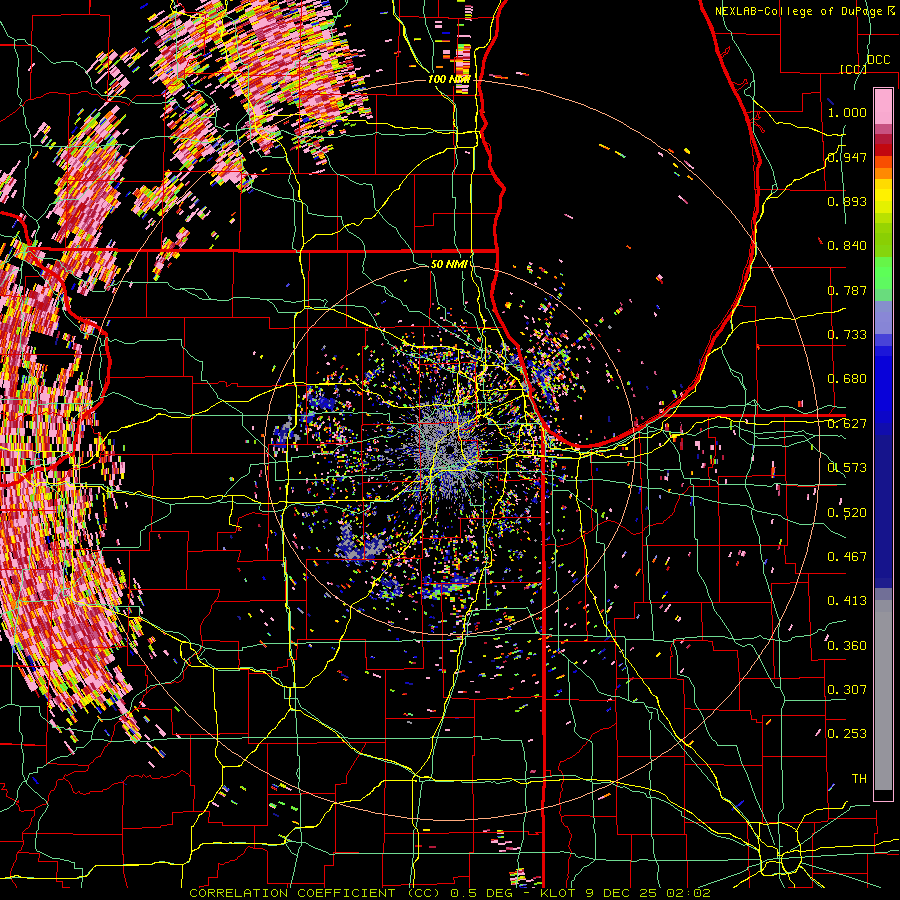
Task: Click the DCC label in the upper right
Action: pos(879,60)
